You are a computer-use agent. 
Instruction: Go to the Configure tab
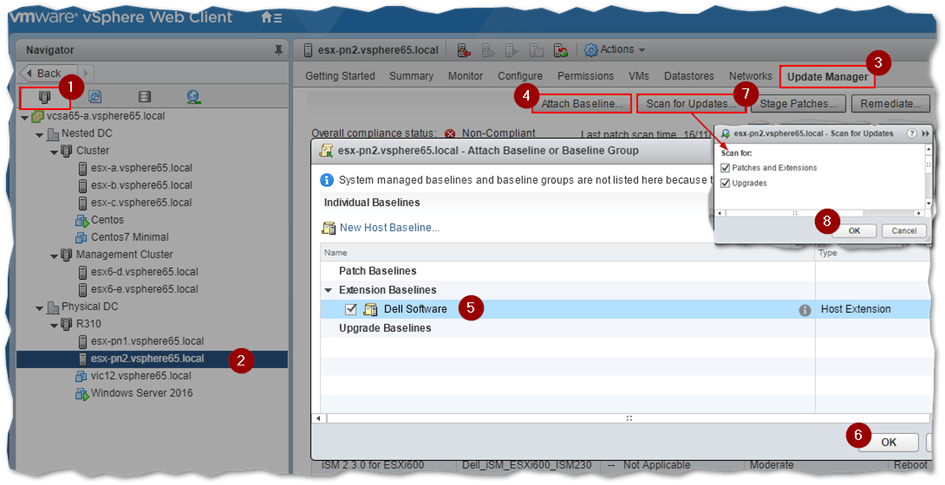(x=520, y=76)
